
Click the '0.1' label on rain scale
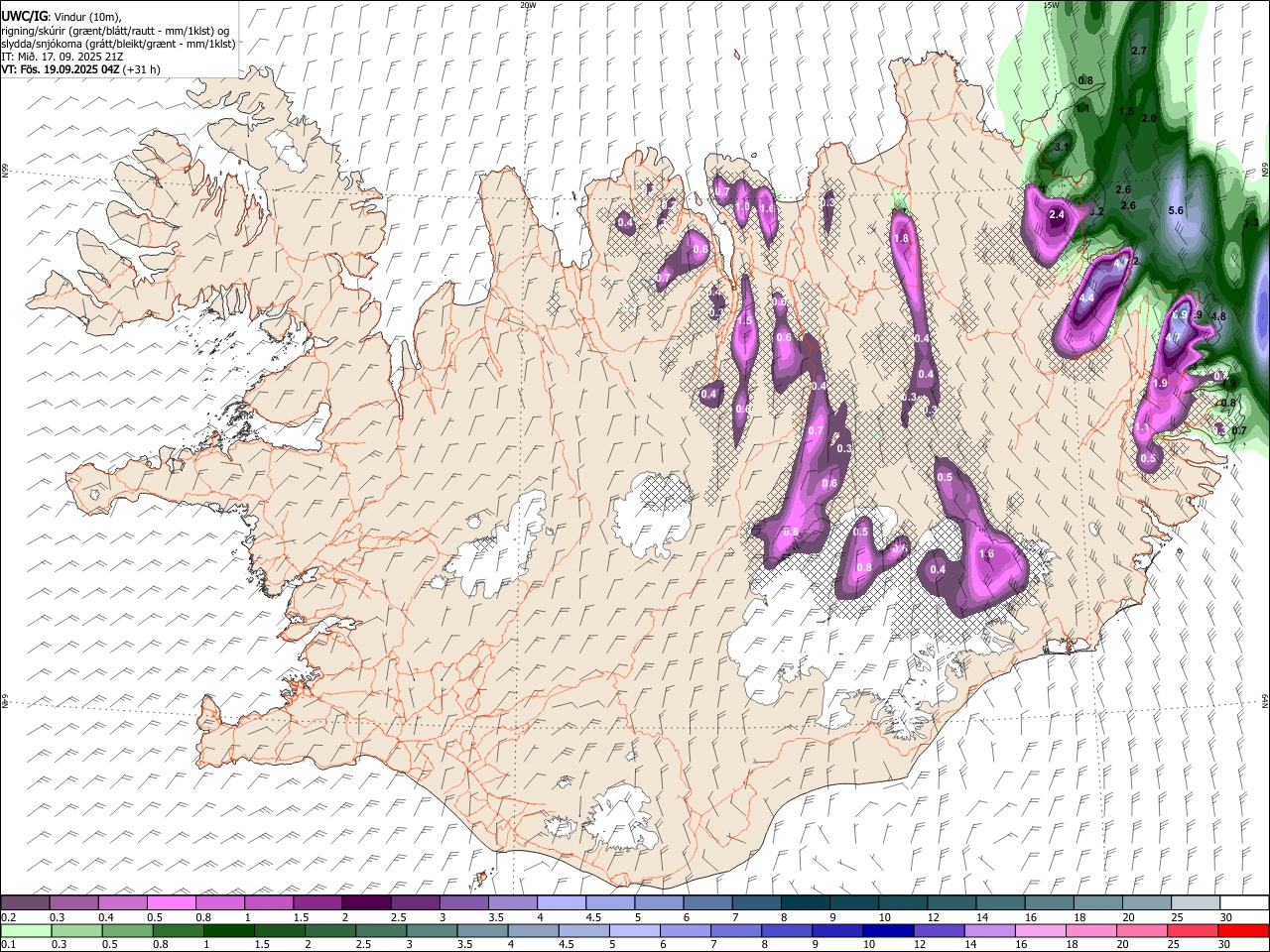pyautogui.click(x=7, y=945)
